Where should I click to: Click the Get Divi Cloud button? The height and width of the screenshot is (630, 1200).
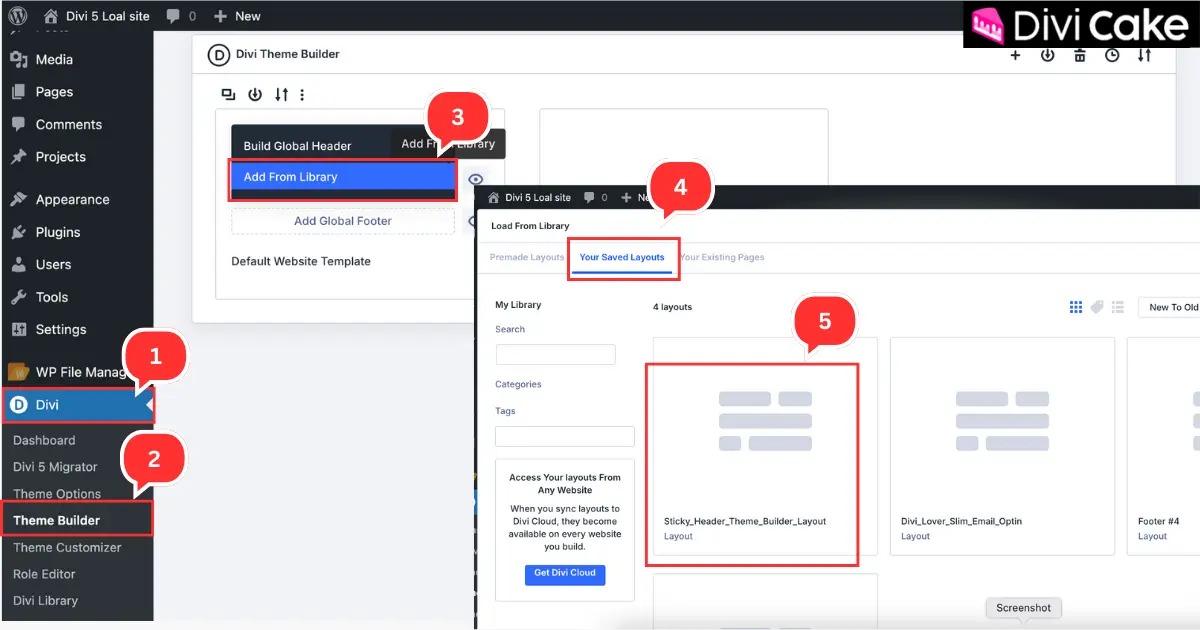(565, 573)
